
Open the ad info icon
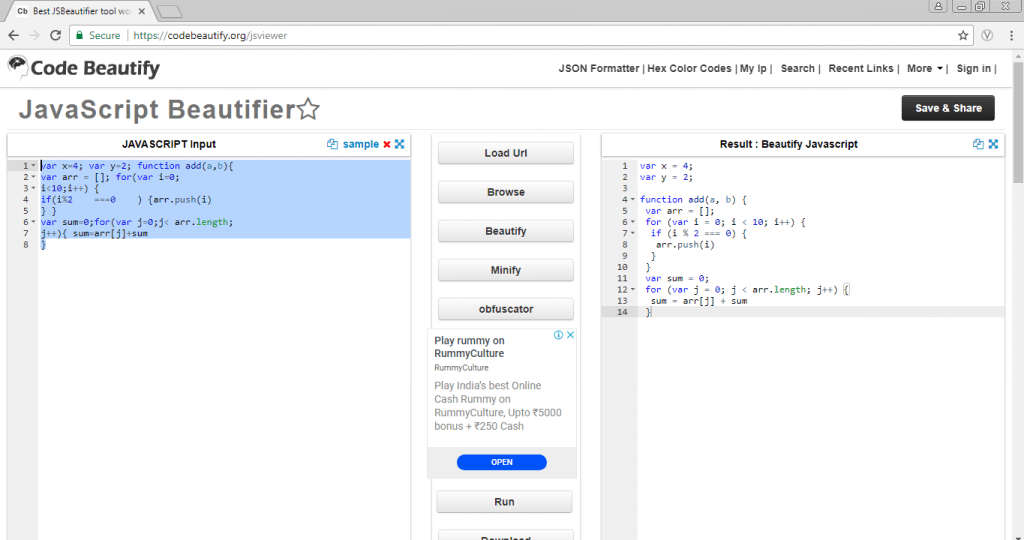(558, 336)
